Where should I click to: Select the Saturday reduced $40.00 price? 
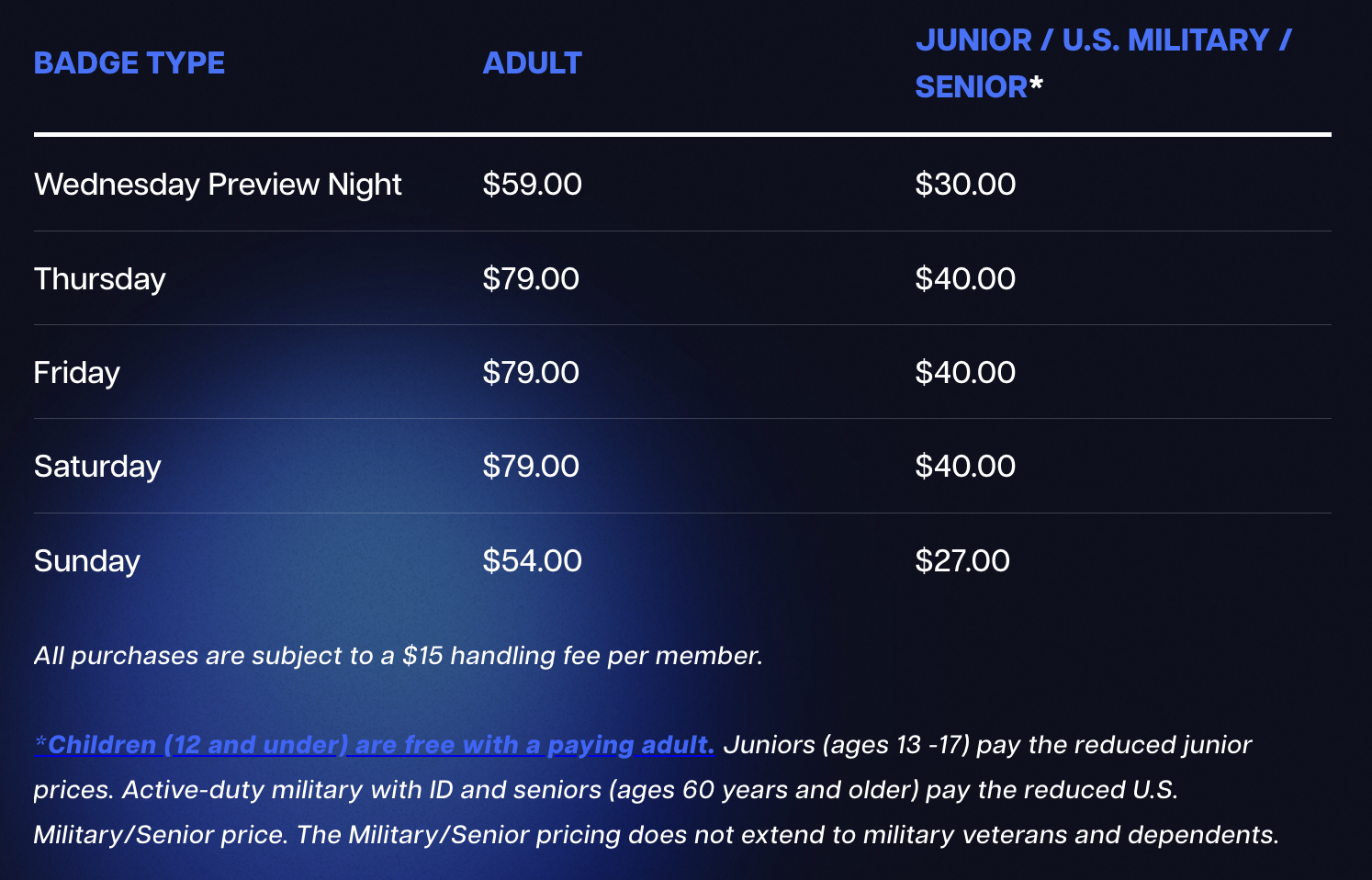[x=965, y=467]
